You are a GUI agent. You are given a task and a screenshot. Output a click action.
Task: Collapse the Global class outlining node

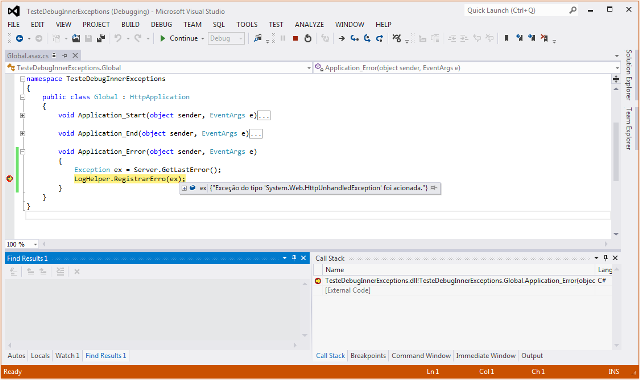tap(22, 97)
